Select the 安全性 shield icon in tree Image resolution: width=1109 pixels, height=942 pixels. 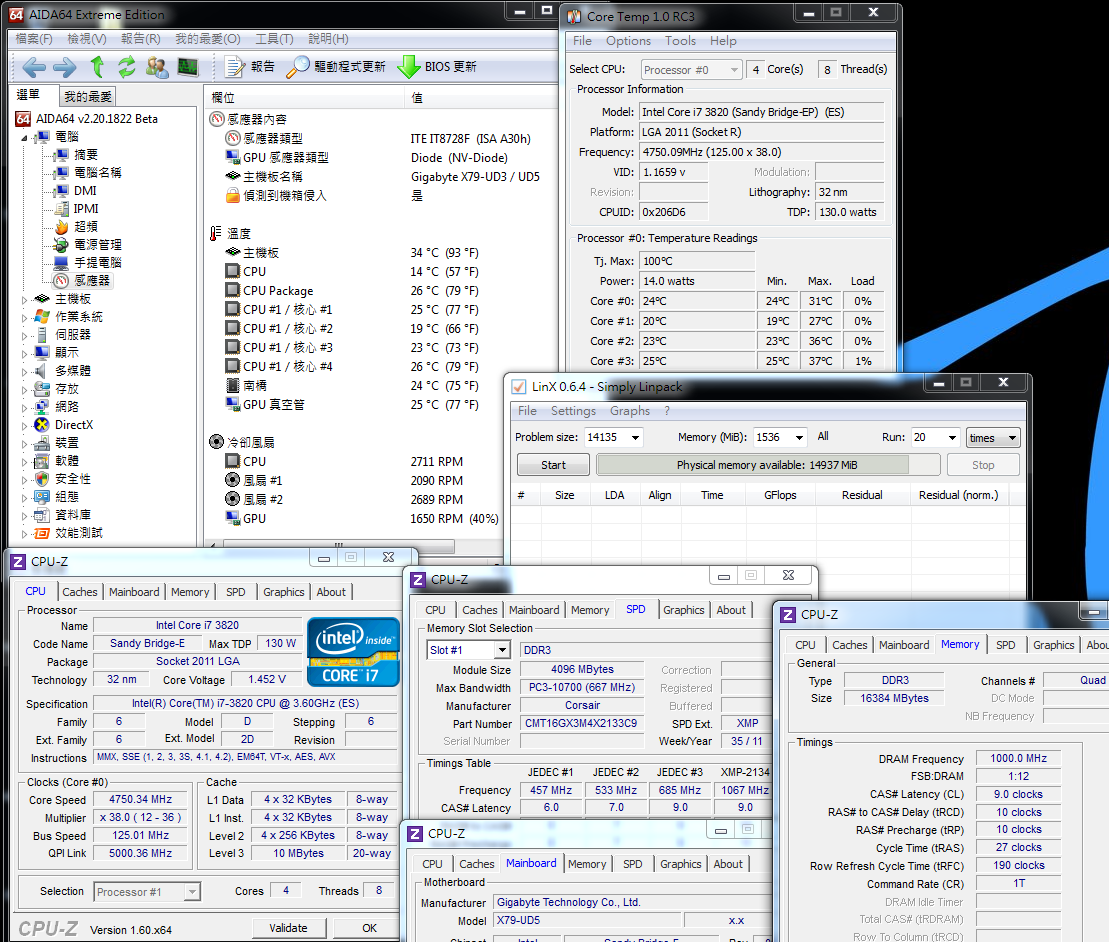42,479
